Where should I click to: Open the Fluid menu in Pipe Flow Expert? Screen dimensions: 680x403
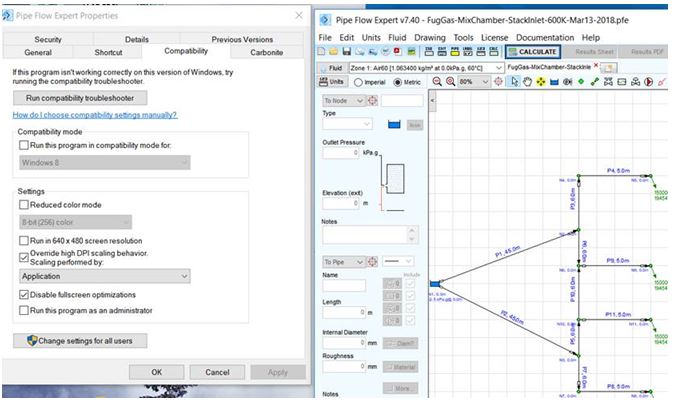click(397, 37)
